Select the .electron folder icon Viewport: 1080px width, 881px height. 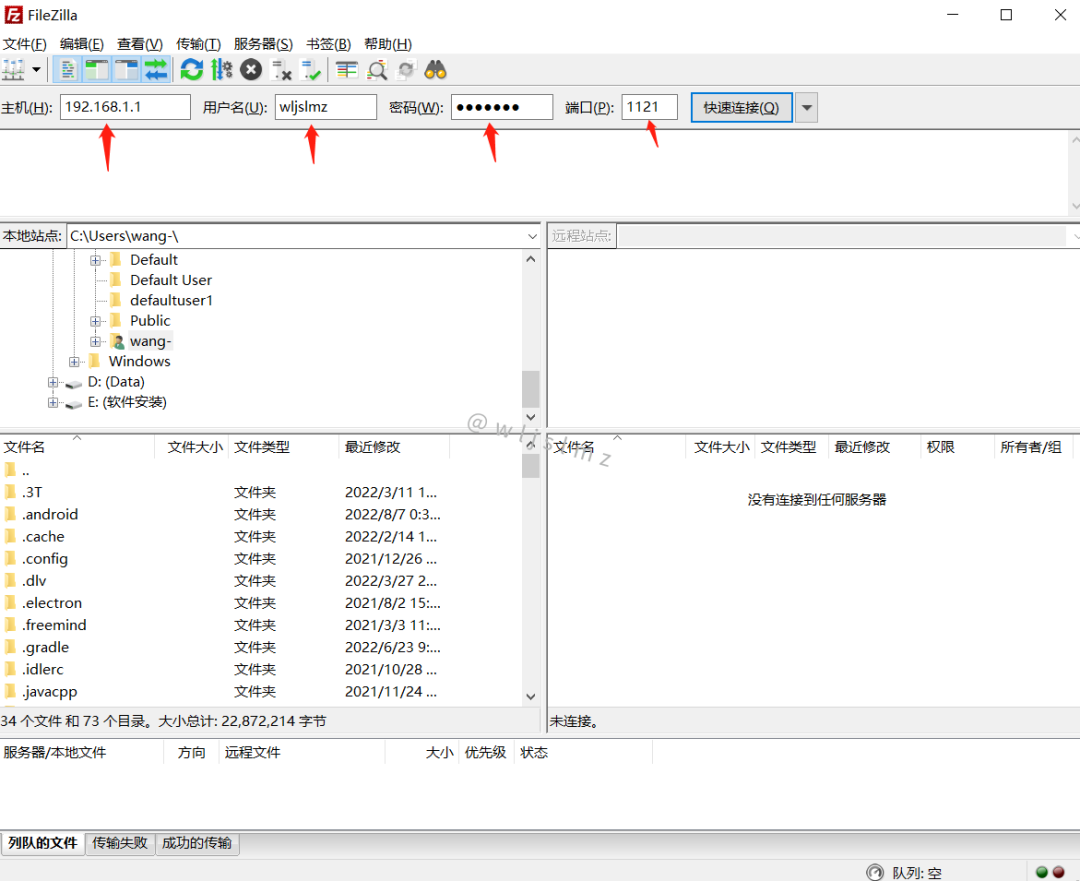click(x=10, y=603)
